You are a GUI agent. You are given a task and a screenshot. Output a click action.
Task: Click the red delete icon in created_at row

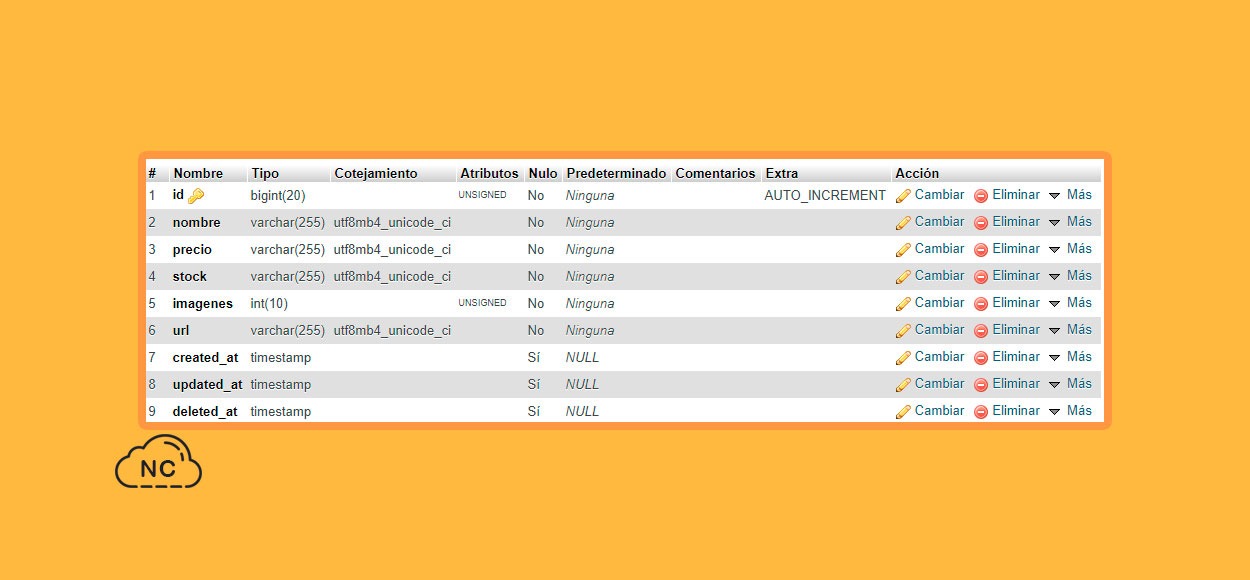point(981,358)
